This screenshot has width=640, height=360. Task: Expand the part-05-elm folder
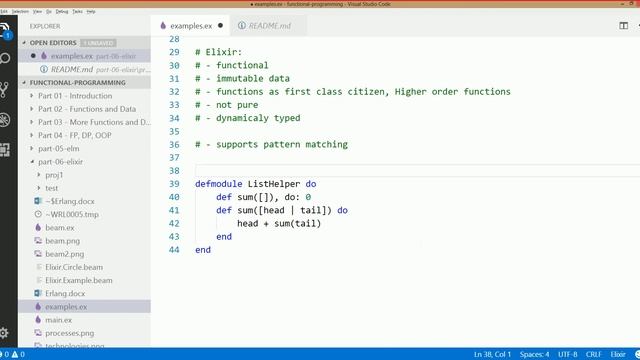point(32,148)
